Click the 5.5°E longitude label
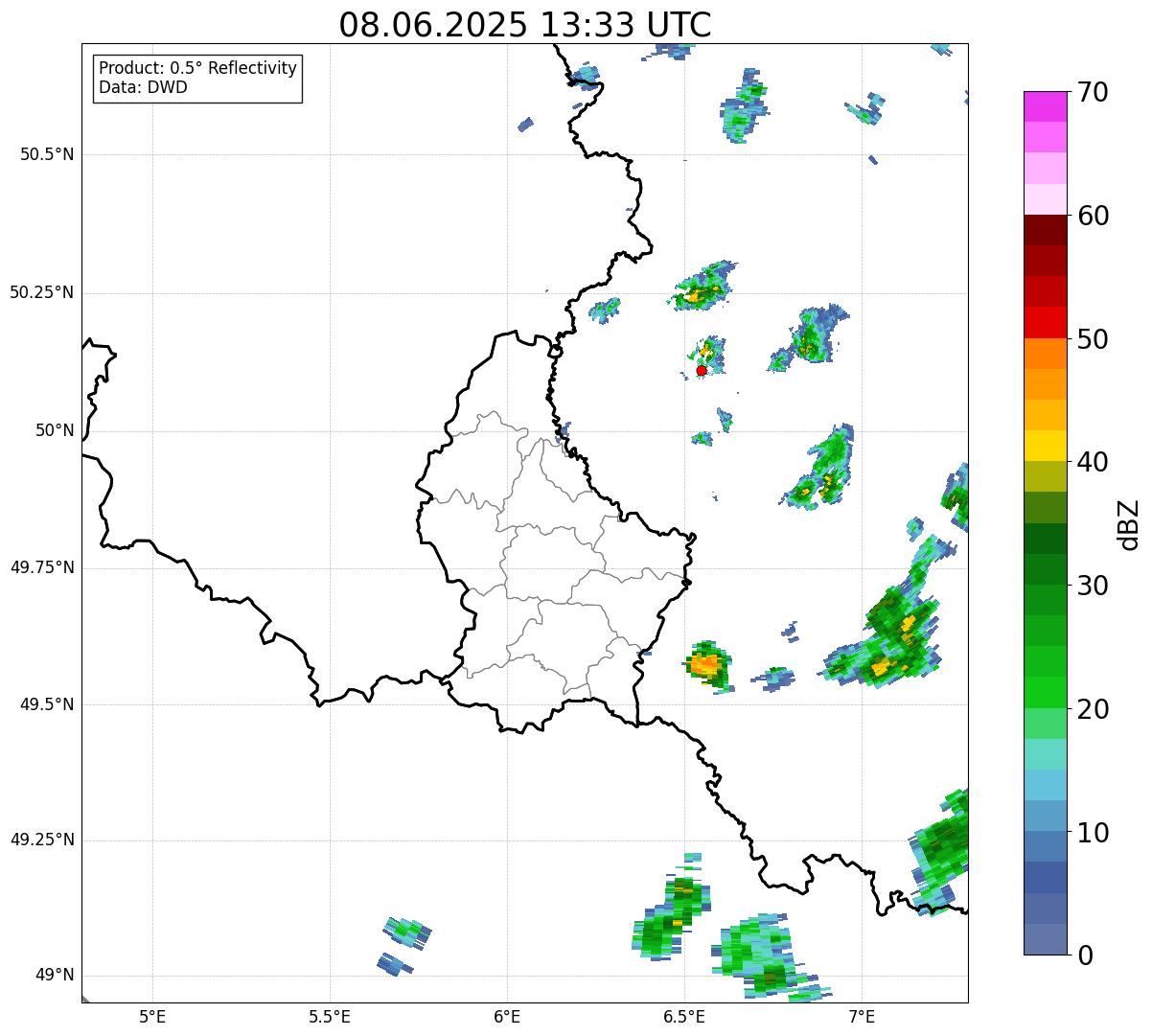The image size is (1152, 1036). point(330,1016)
